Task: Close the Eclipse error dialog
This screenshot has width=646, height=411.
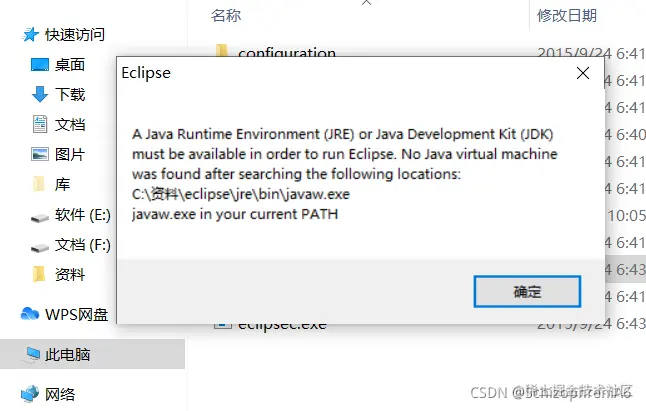Action: point(583,73)
